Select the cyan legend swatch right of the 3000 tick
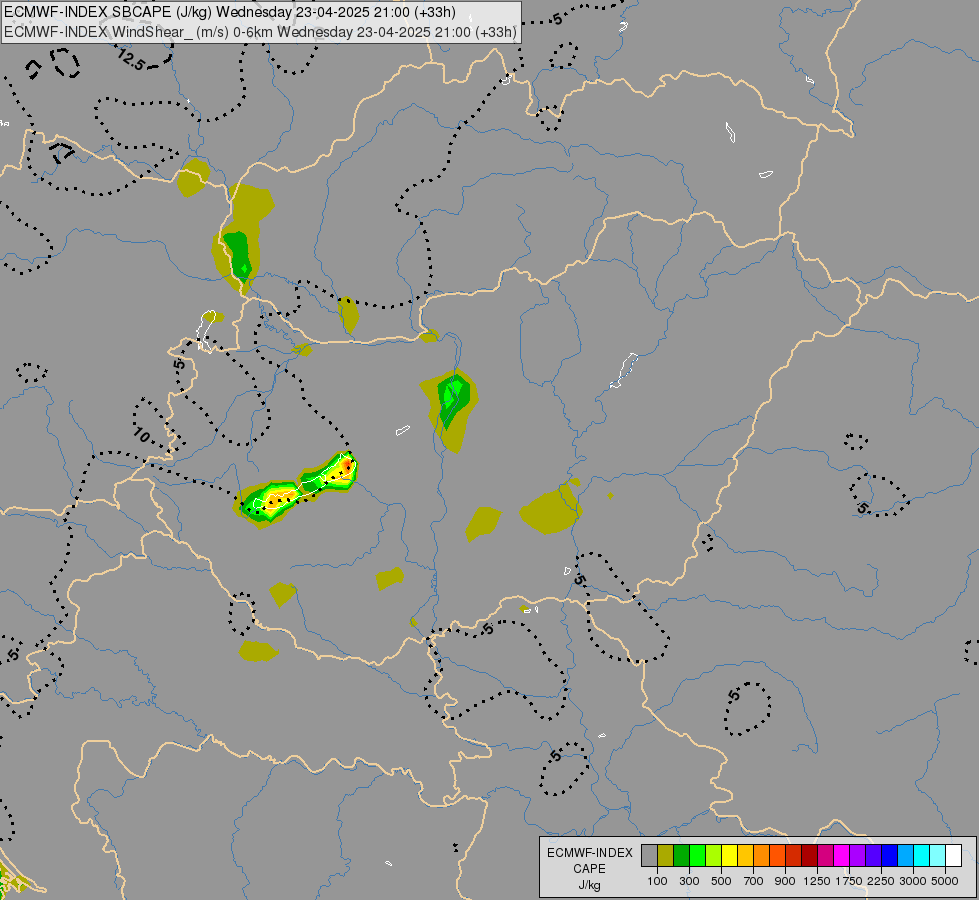979x900 pixels. [921, 855]
